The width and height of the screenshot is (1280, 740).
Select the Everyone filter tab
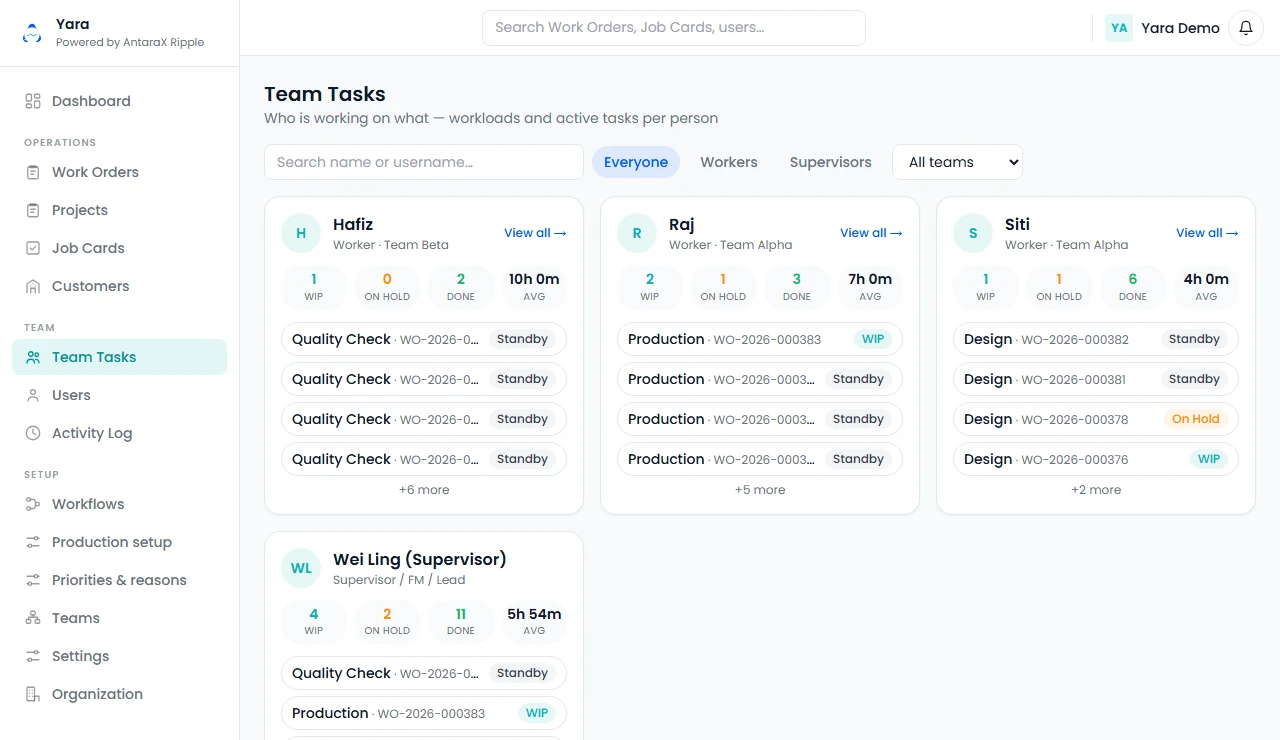tap(636, 162)
